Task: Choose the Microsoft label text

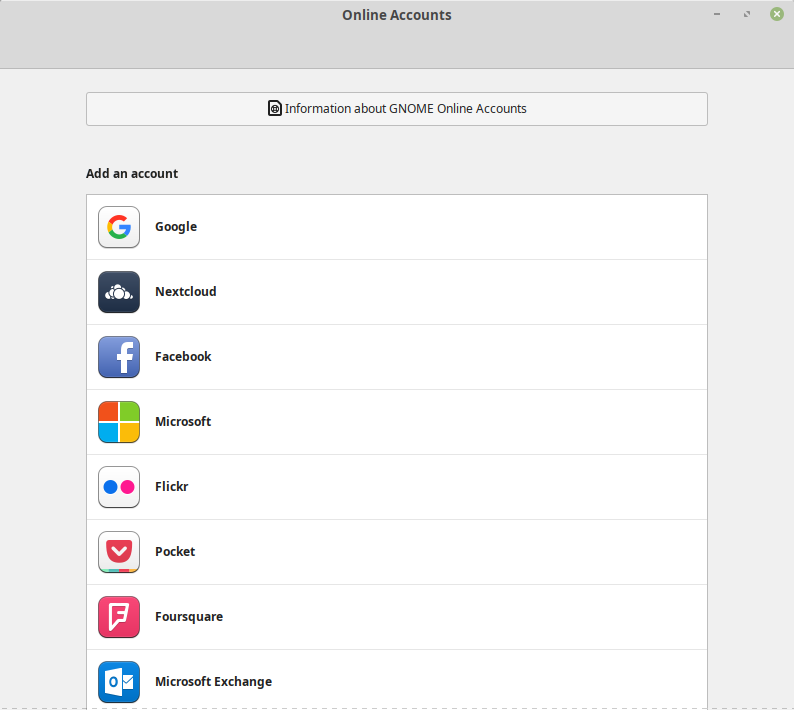Action: tap(183, 421)
